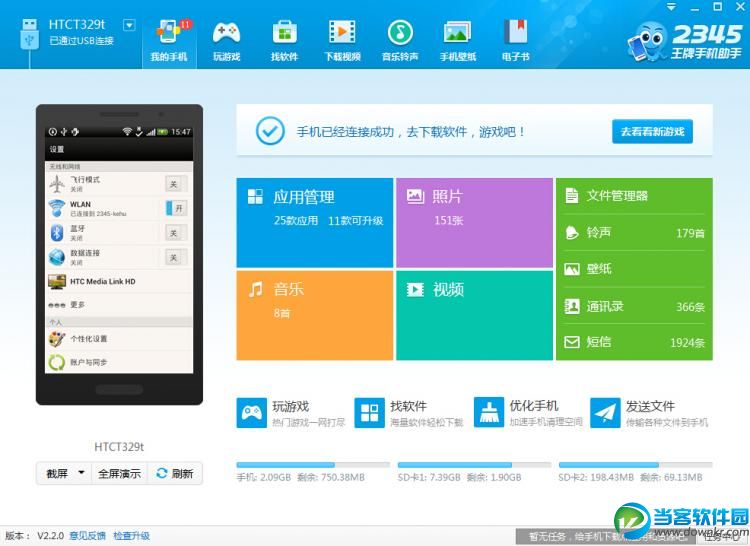Click the 发送文件 paper plane icon
The width and height of the screenshot is (750, 546).
coord(605,413)
